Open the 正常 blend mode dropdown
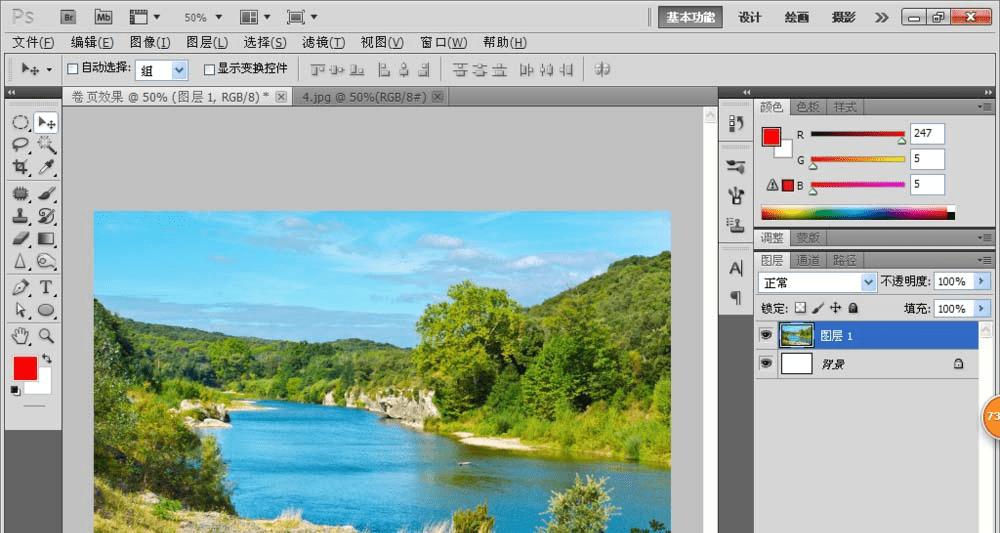 869,281
